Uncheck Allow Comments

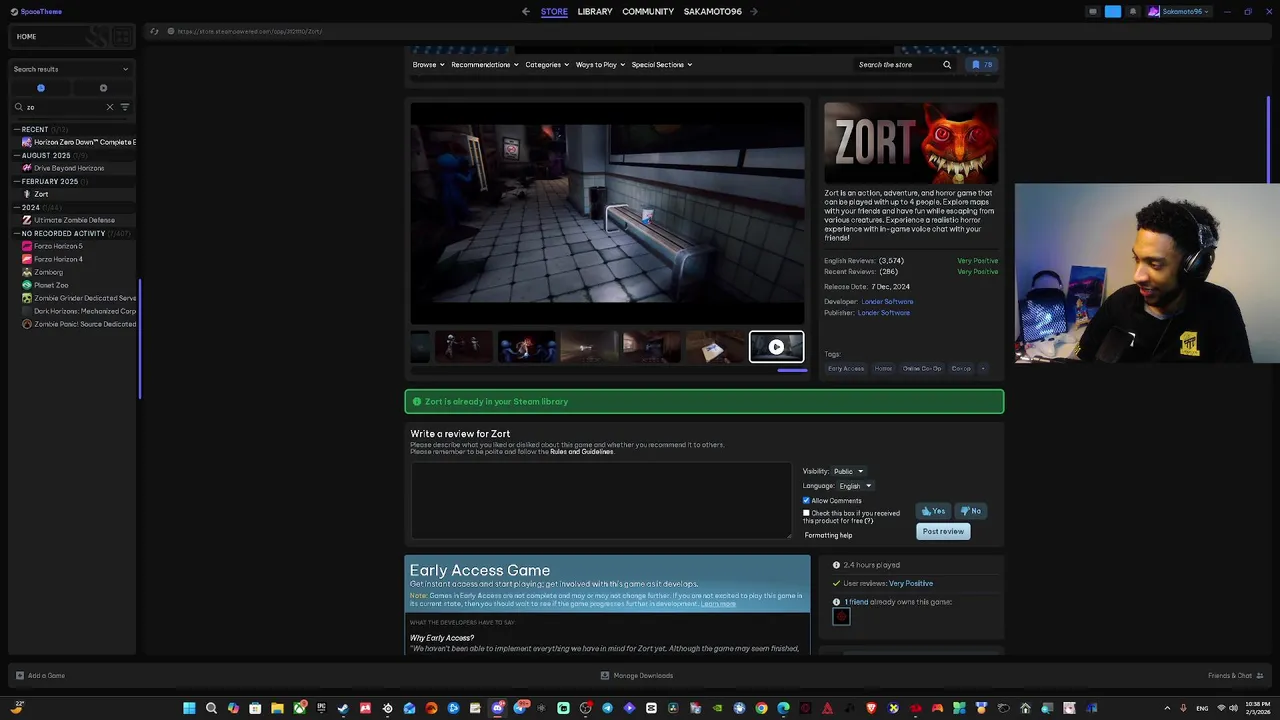point(806,500)
